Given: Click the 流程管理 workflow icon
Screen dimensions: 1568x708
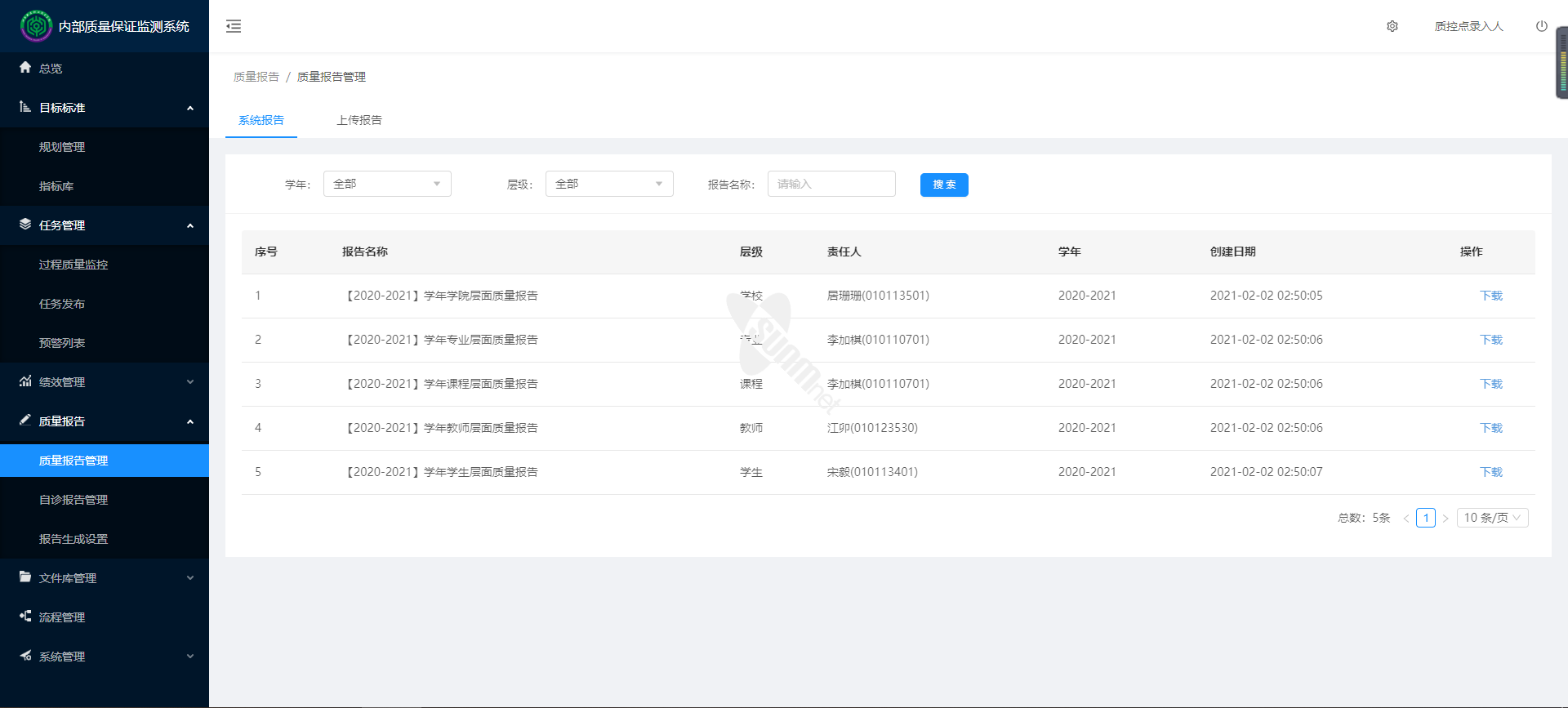Looking at the screenshot, I should click(25, 617).
